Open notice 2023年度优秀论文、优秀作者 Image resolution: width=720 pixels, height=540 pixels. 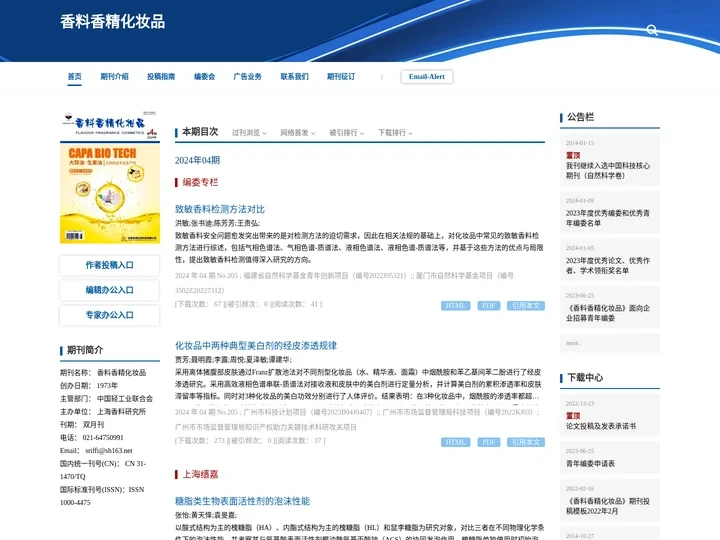(x=608, y=265)
